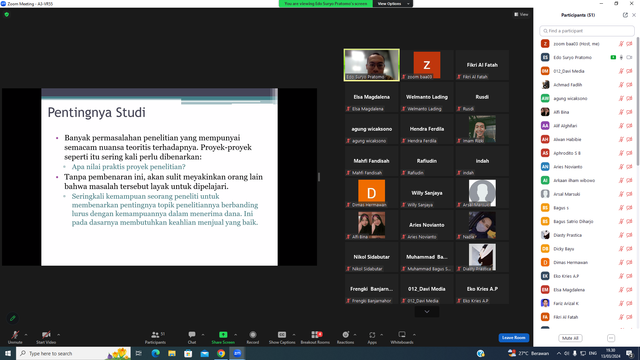
Task: Click camera-off icon of Achmad Fadlih
Action: [629, 85]
